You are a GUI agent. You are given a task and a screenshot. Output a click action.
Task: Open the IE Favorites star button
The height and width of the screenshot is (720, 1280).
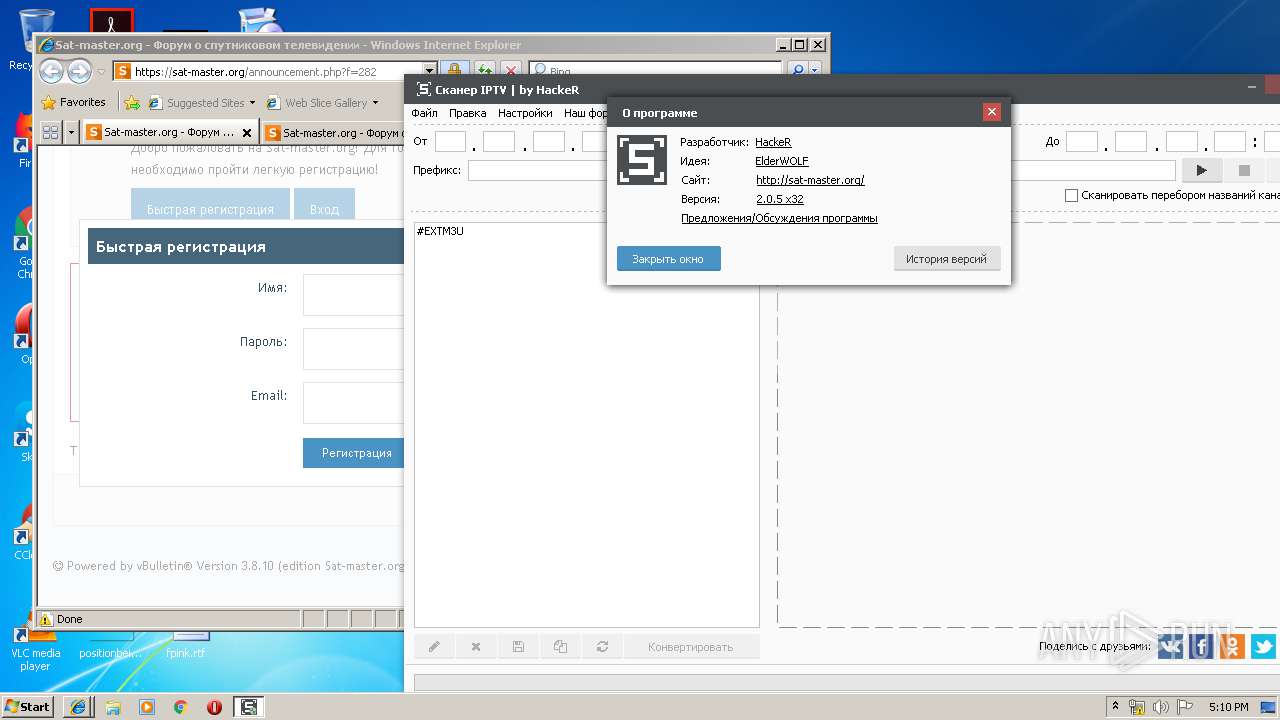73,102
